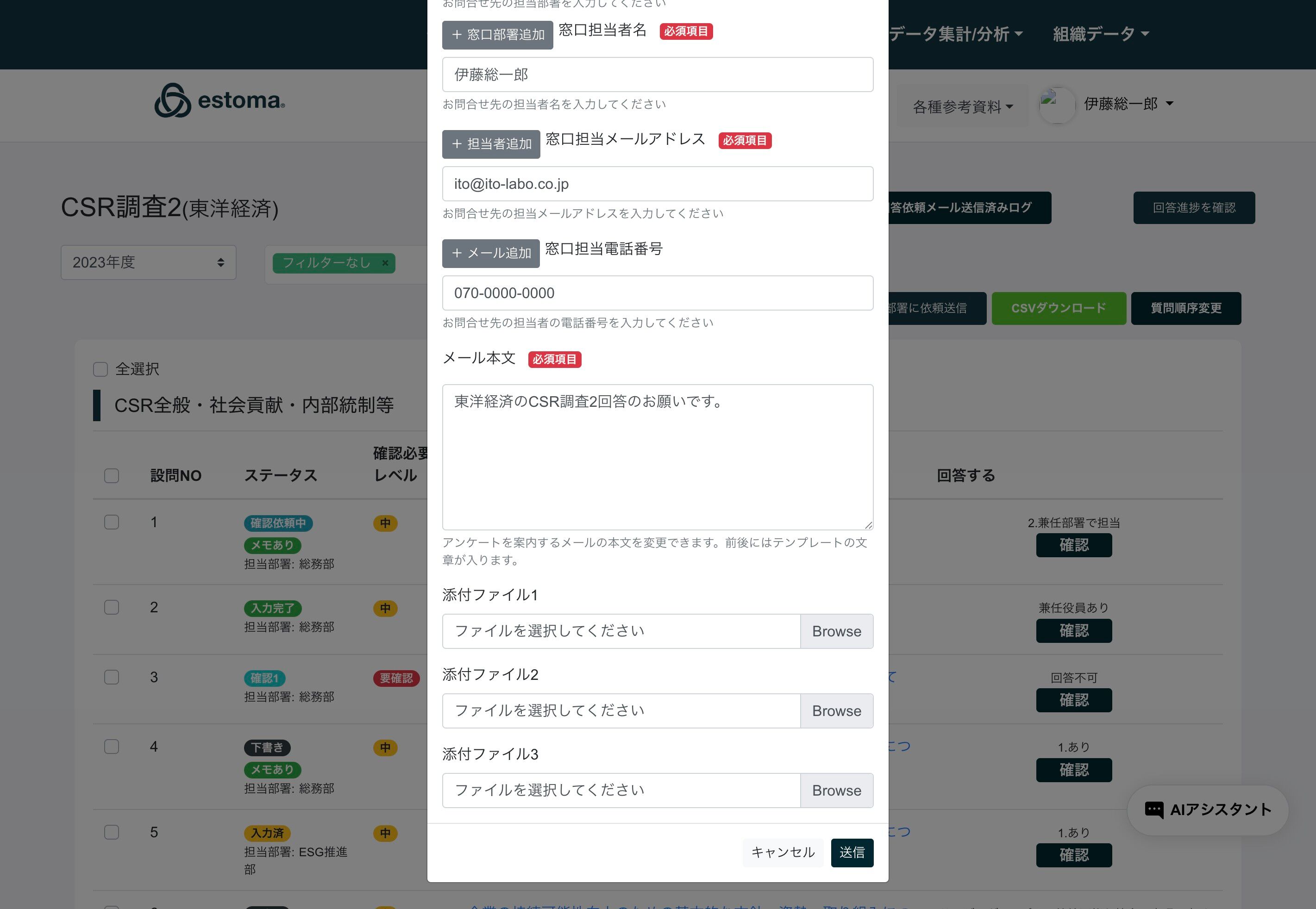Tick the checkbox for question 3

coord(112,677)
